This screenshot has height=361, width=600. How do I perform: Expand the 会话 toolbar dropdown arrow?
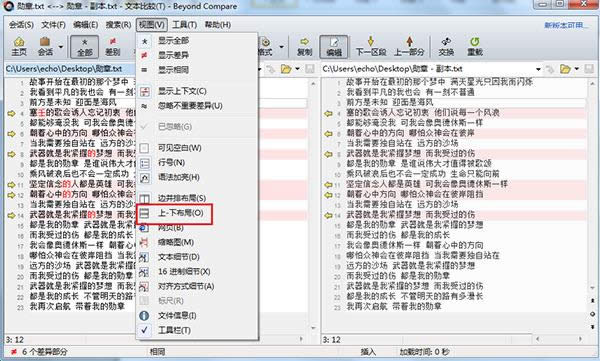(x=61, y=47)
